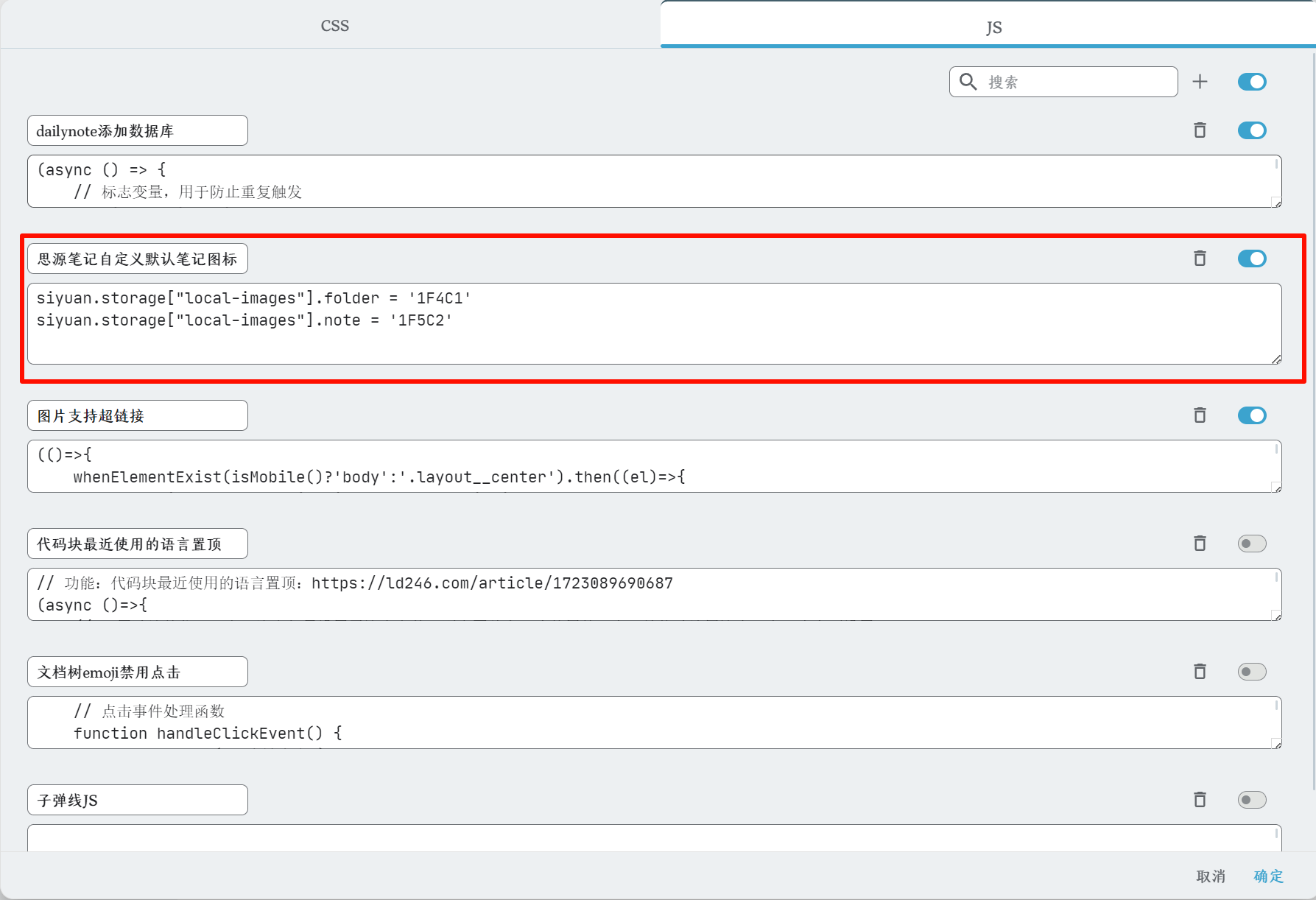Disable the dailynote添加数据库 snippet
The height and width of the screenshot is (900, 1316).
pos(1251,130)
